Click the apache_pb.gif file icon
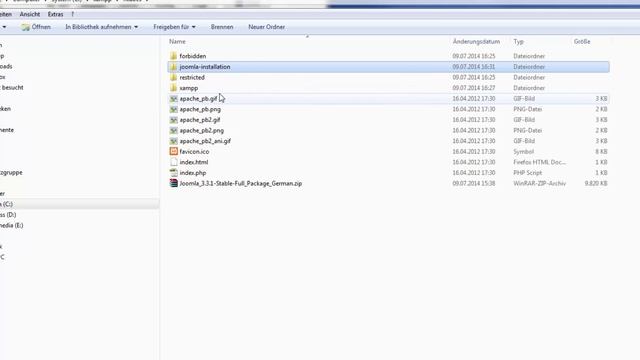Viewport: 640px width, 360px height. pos(173,98)
